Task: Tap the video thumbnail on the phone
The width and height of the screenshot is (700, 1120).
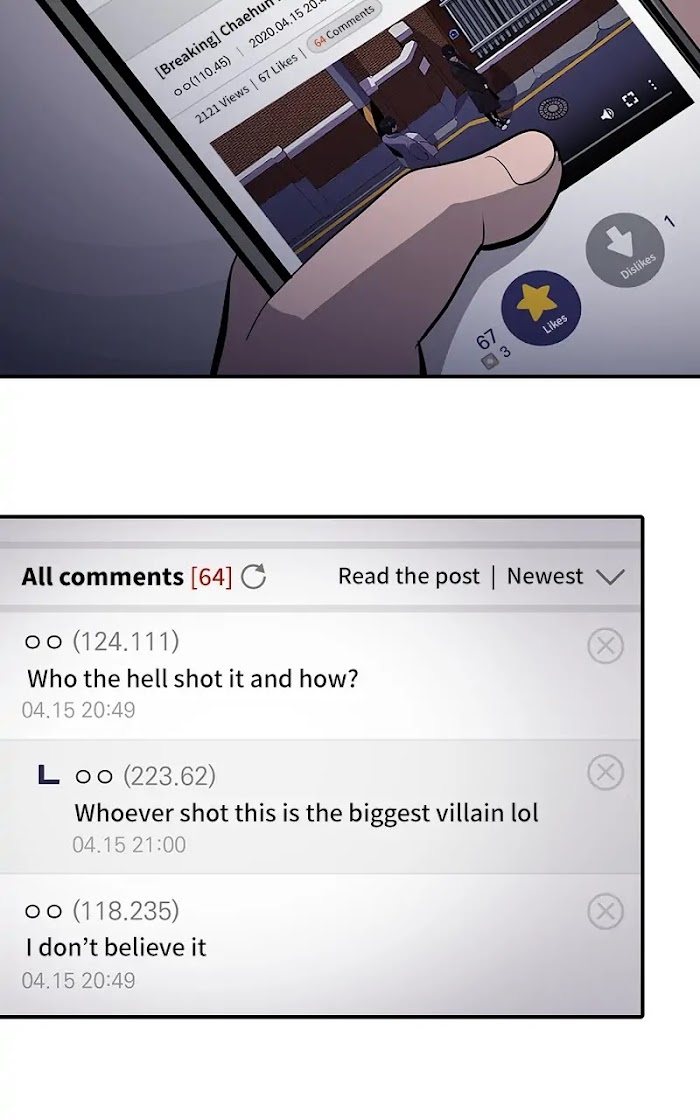Action: (400, 121)
